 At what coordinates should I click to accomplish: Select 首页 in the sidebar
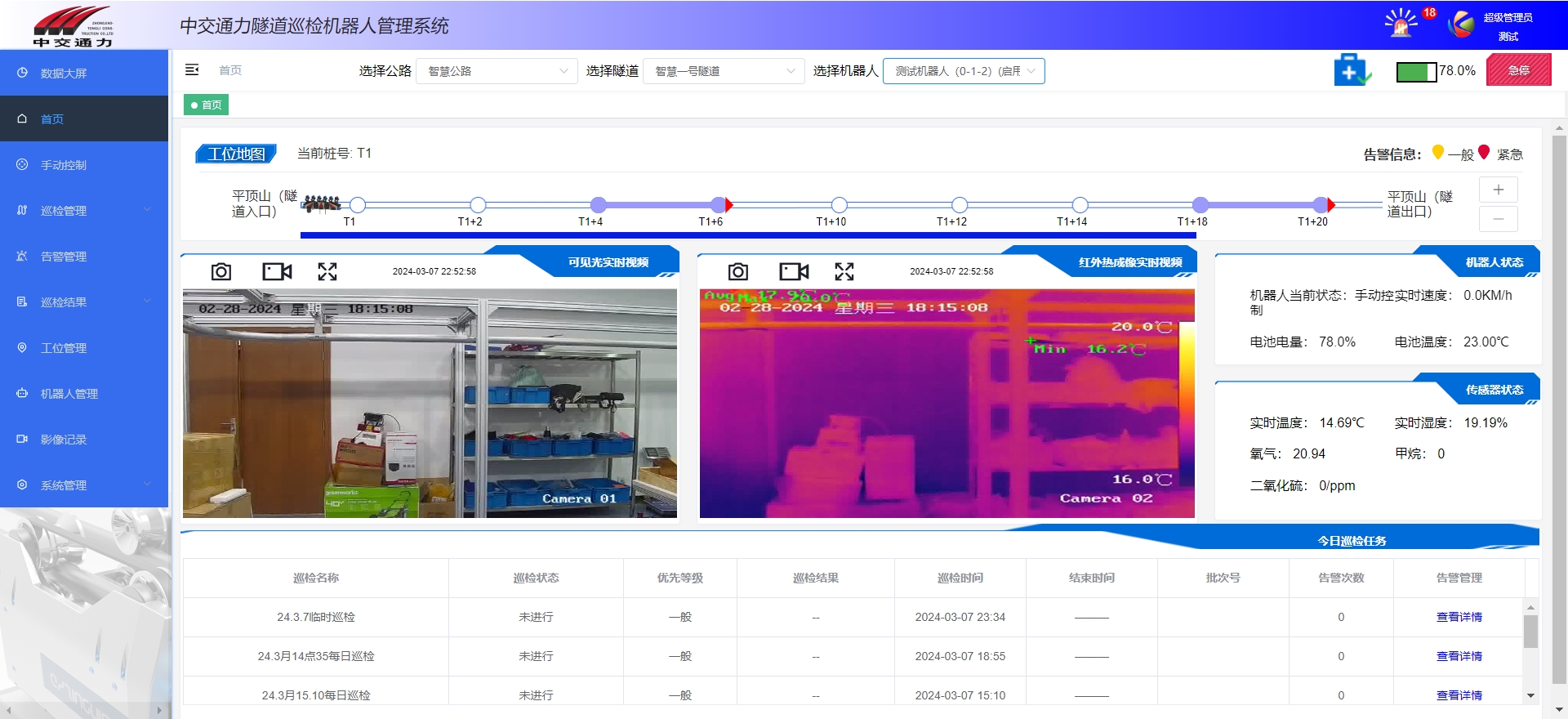[x=84, y=118]
